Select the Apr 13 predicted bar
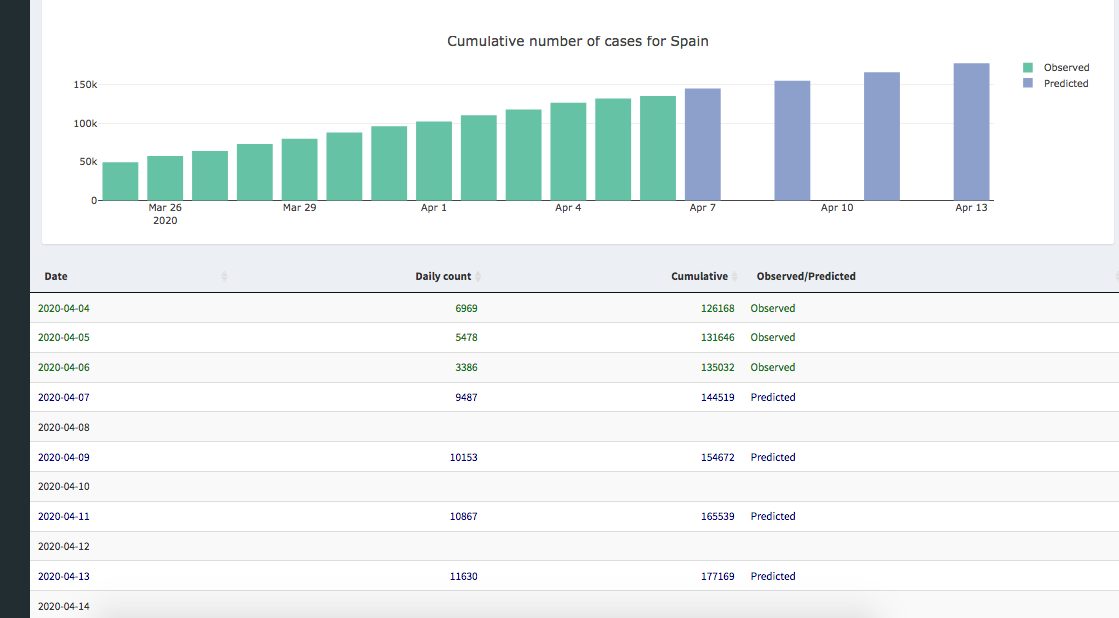 pyautogui.click(x=971, y=132)
